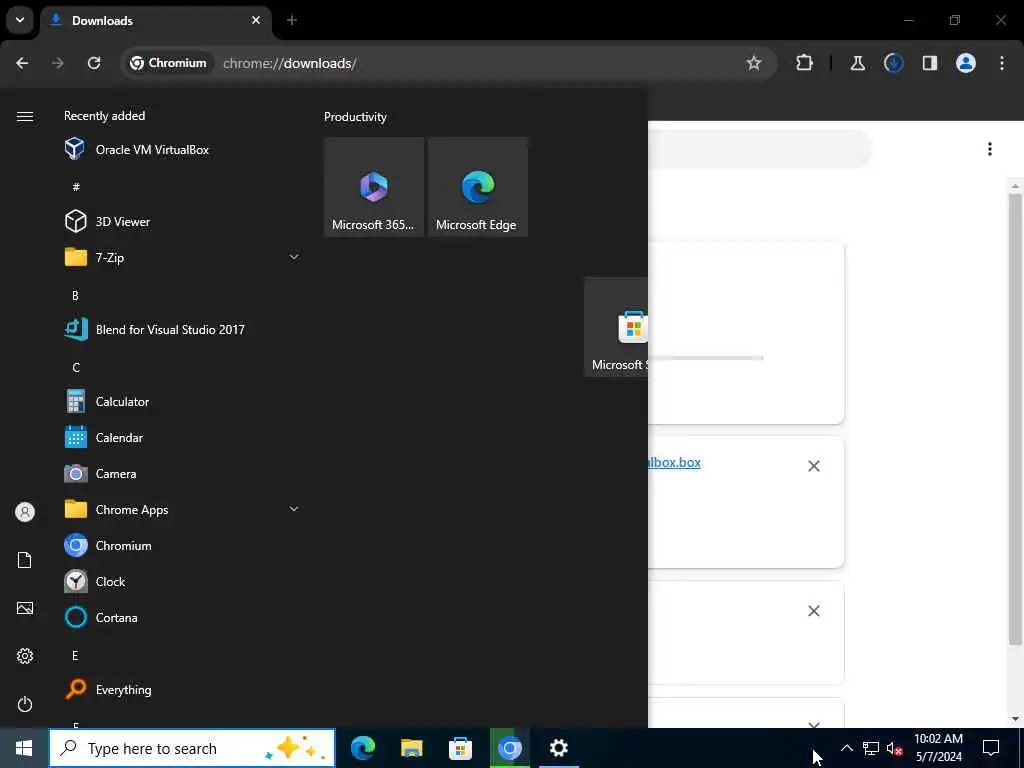The width and height of the screenshot is (1024, 768).
Task: Open the .box downloaded file link
Action: click(675, 462)
